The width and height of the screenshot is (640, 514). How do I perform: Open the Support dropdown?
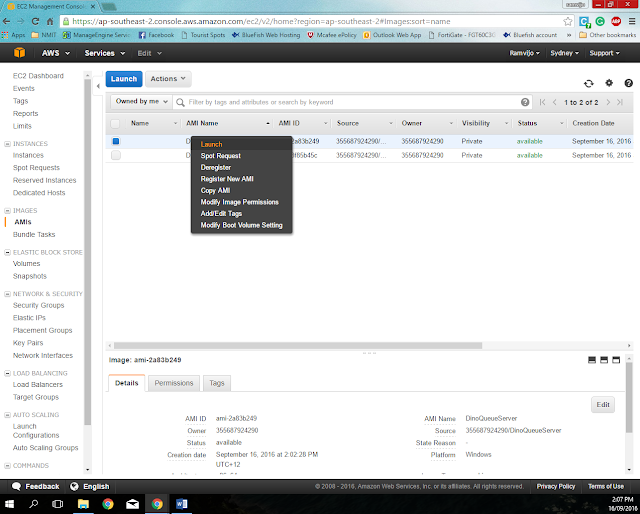tap(604, 53)
